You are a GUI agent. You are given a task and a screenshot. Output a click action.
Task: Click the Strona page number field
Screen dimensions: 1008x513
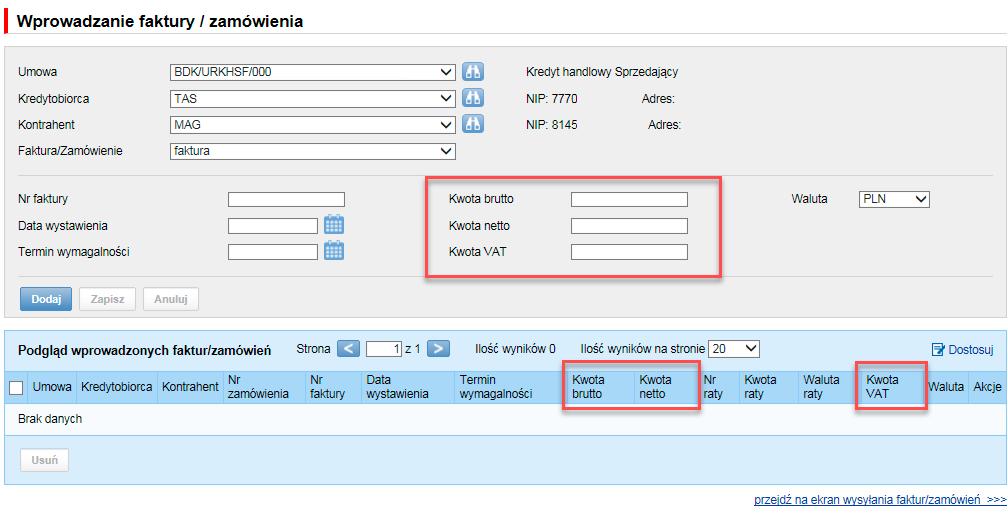point(384,349)
